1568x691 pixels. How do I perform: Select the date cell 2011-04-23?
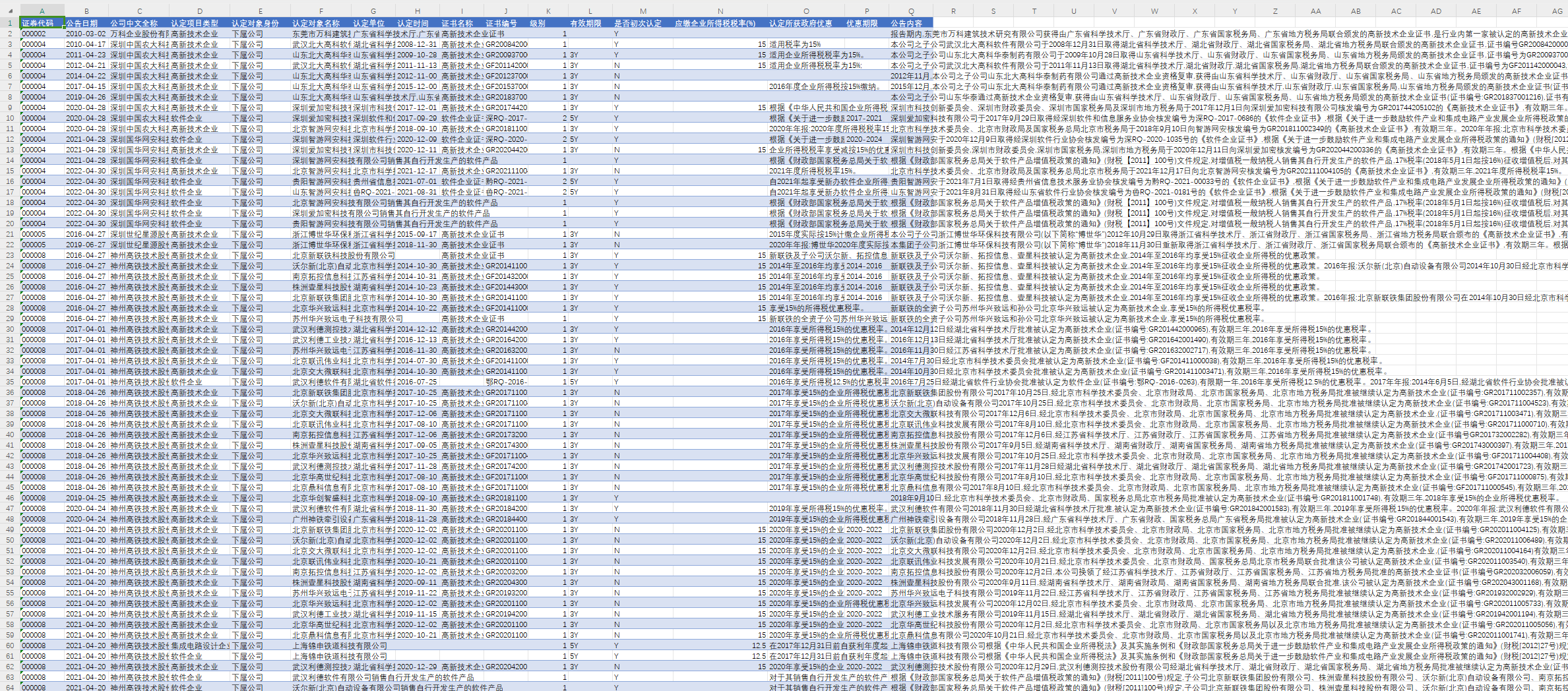(86, 55)
